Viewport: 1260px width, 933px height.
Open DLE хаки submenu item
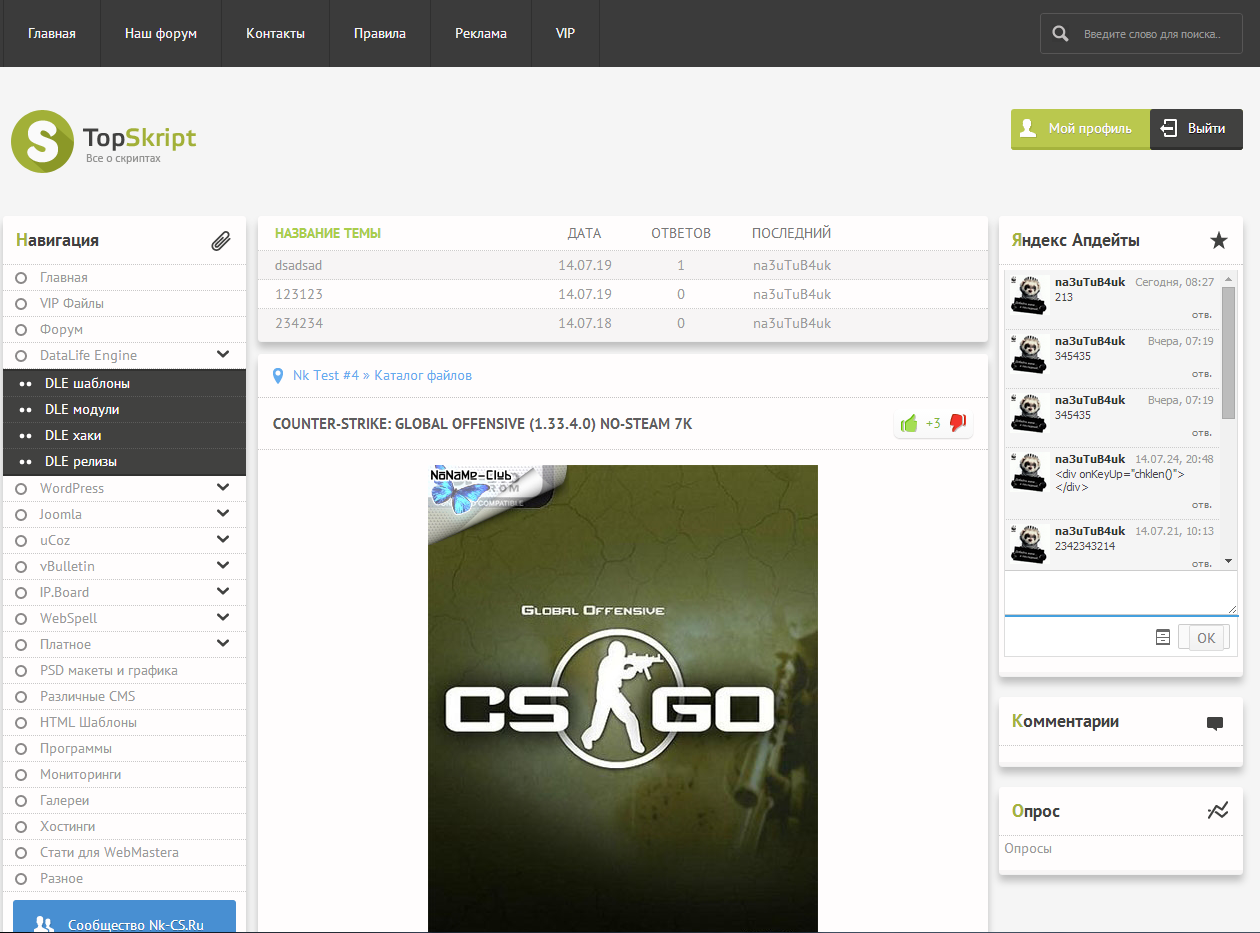pos(73,435)
